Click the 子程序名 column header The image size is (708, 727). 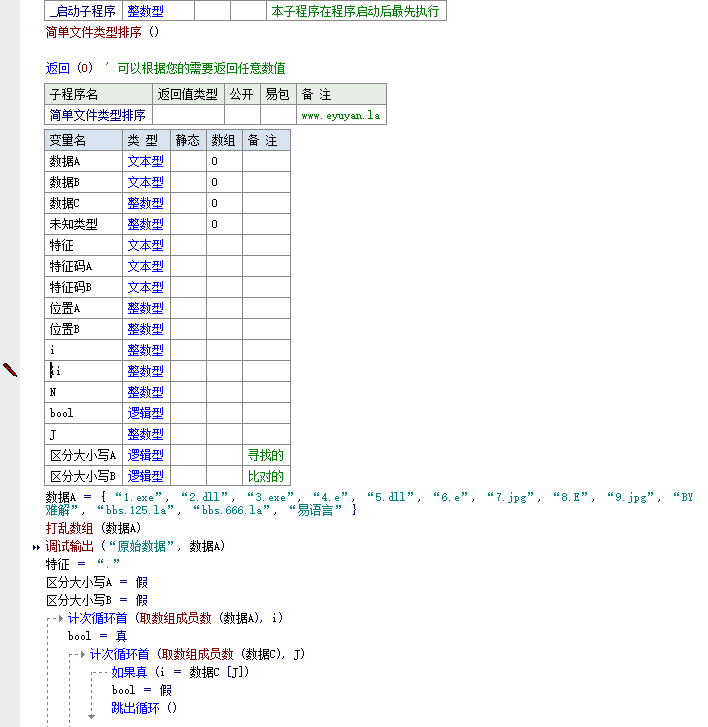pyautogui.click(x=98, y=94)
